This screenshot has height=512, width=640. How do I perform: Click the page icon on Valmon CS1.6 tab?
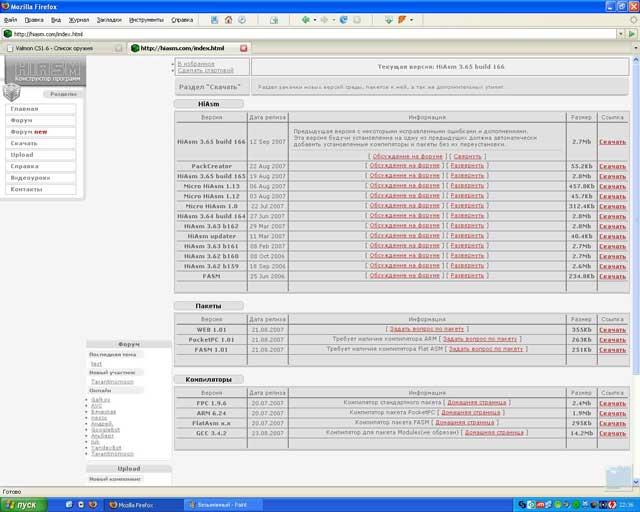tap(9, 48)
